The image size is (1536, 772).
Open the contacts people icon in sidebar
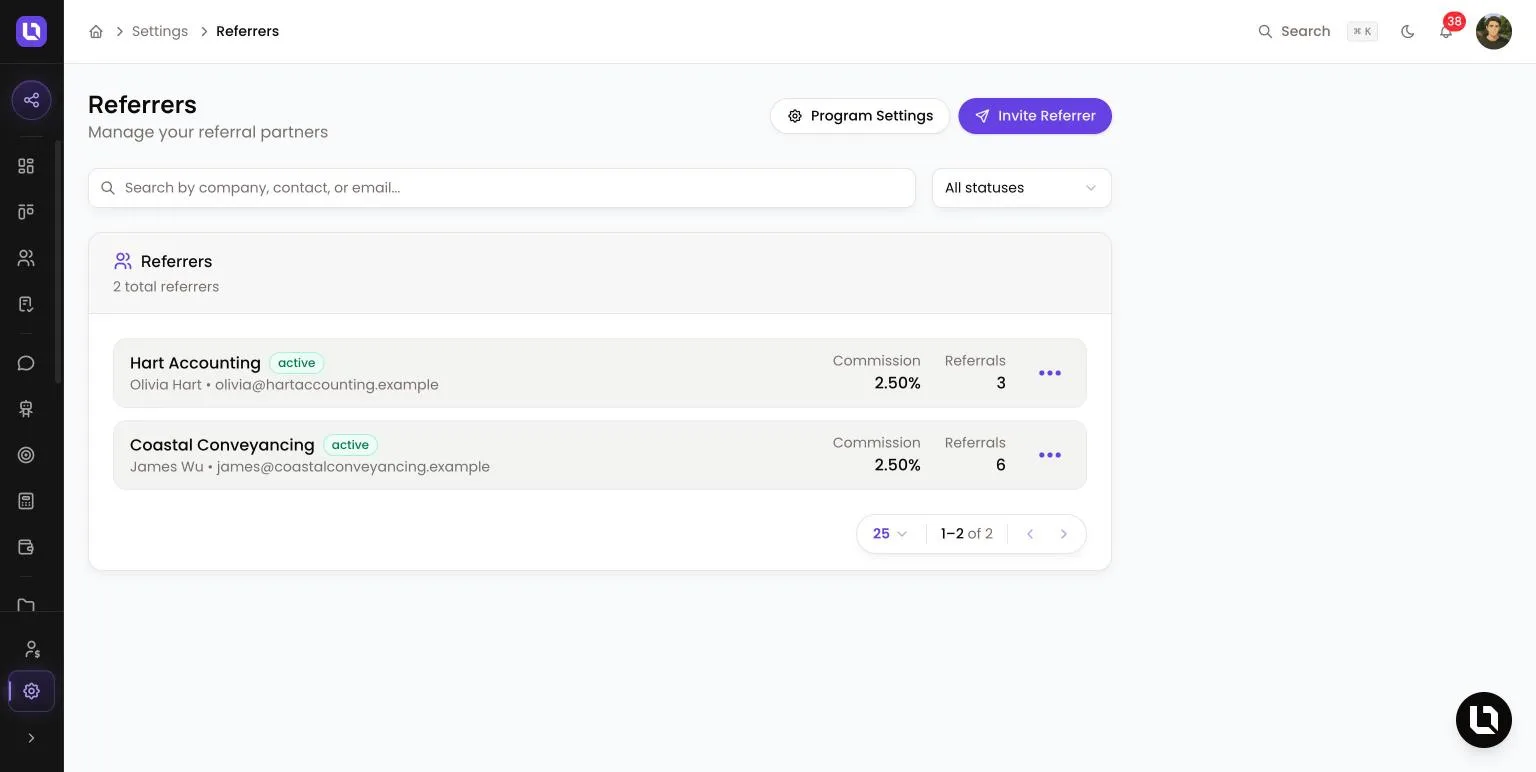[26, 258]
